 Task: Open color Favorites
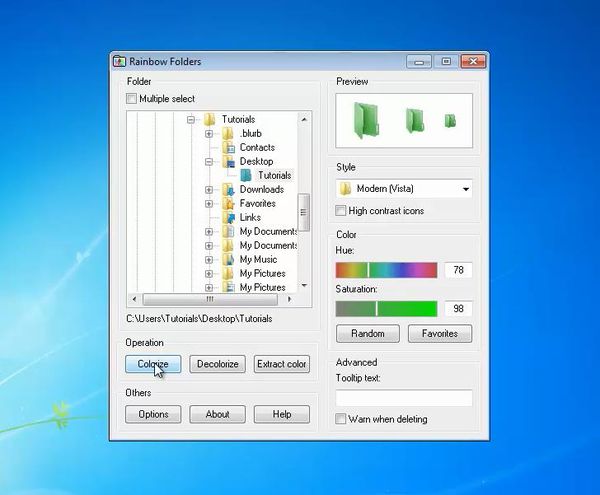(440, 334)
